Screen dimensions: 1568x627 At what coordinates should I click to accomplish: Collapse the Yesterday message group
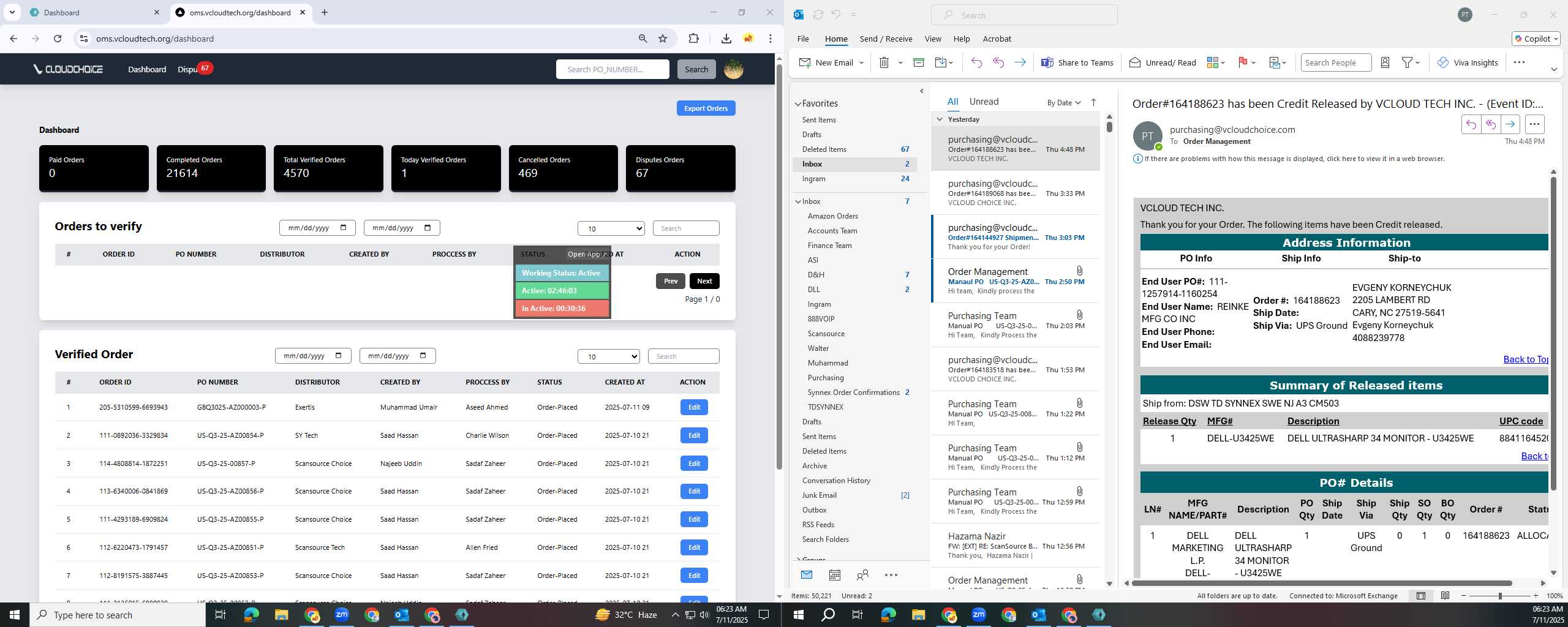(940, 119)
